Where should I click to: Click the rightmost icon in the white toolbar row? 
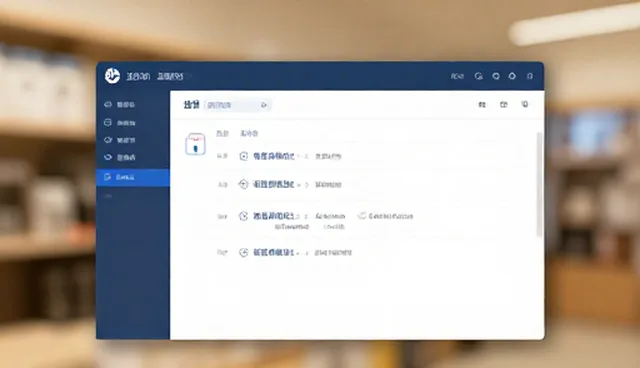525,104
